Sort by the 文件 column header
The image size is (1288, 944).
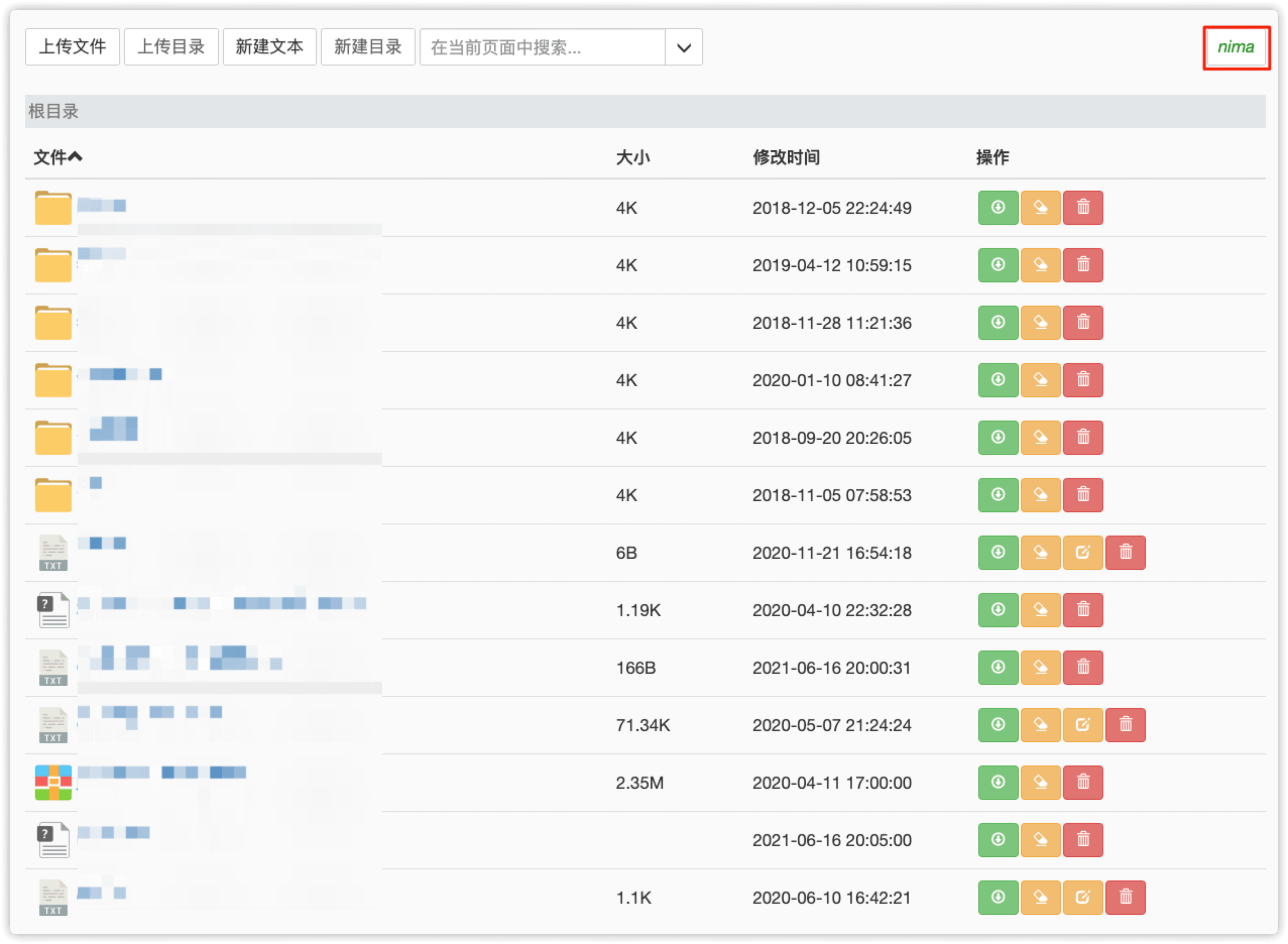[x=57, y=157]
